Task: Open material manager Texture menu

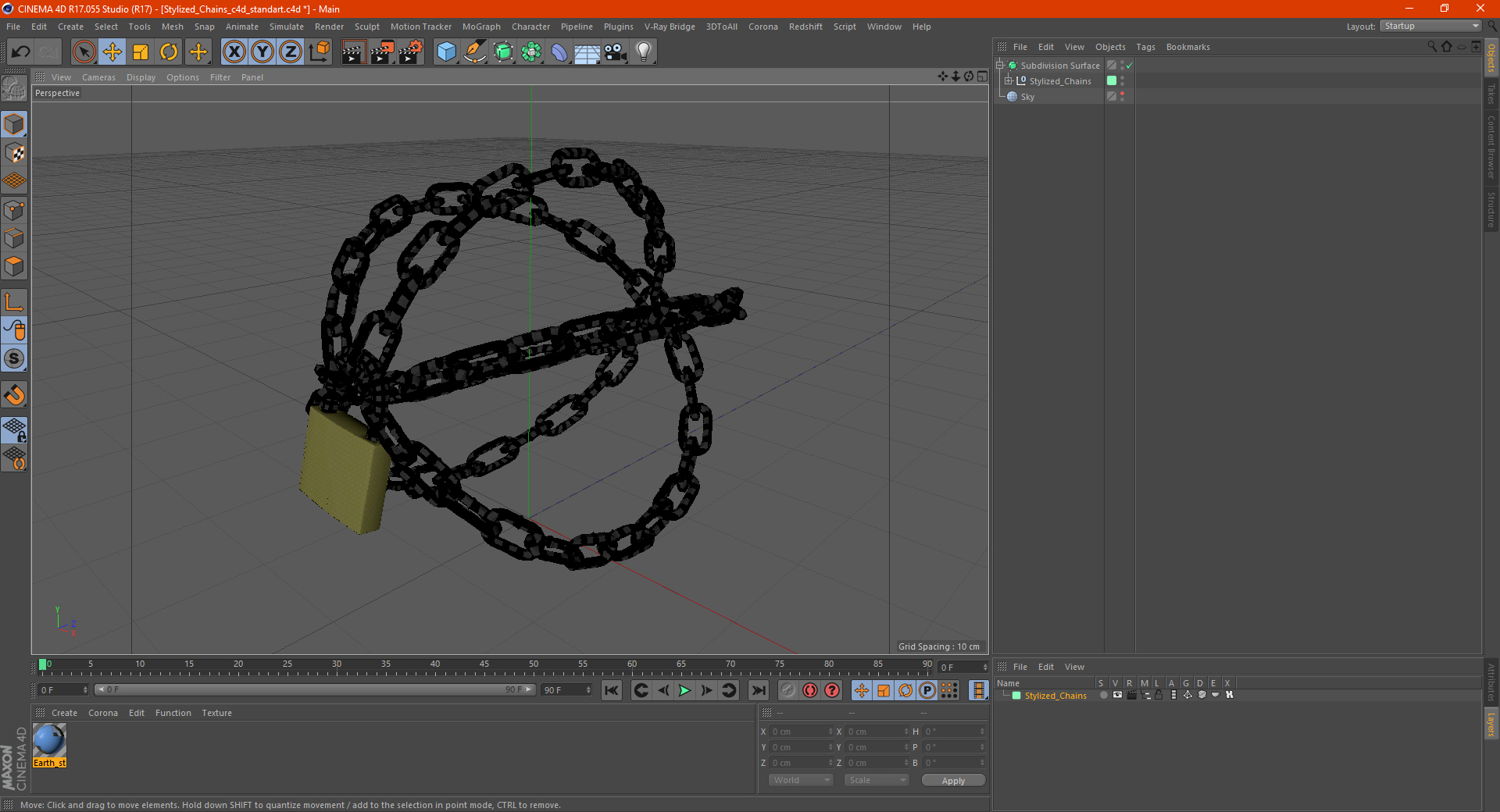Action: point(216,713)
